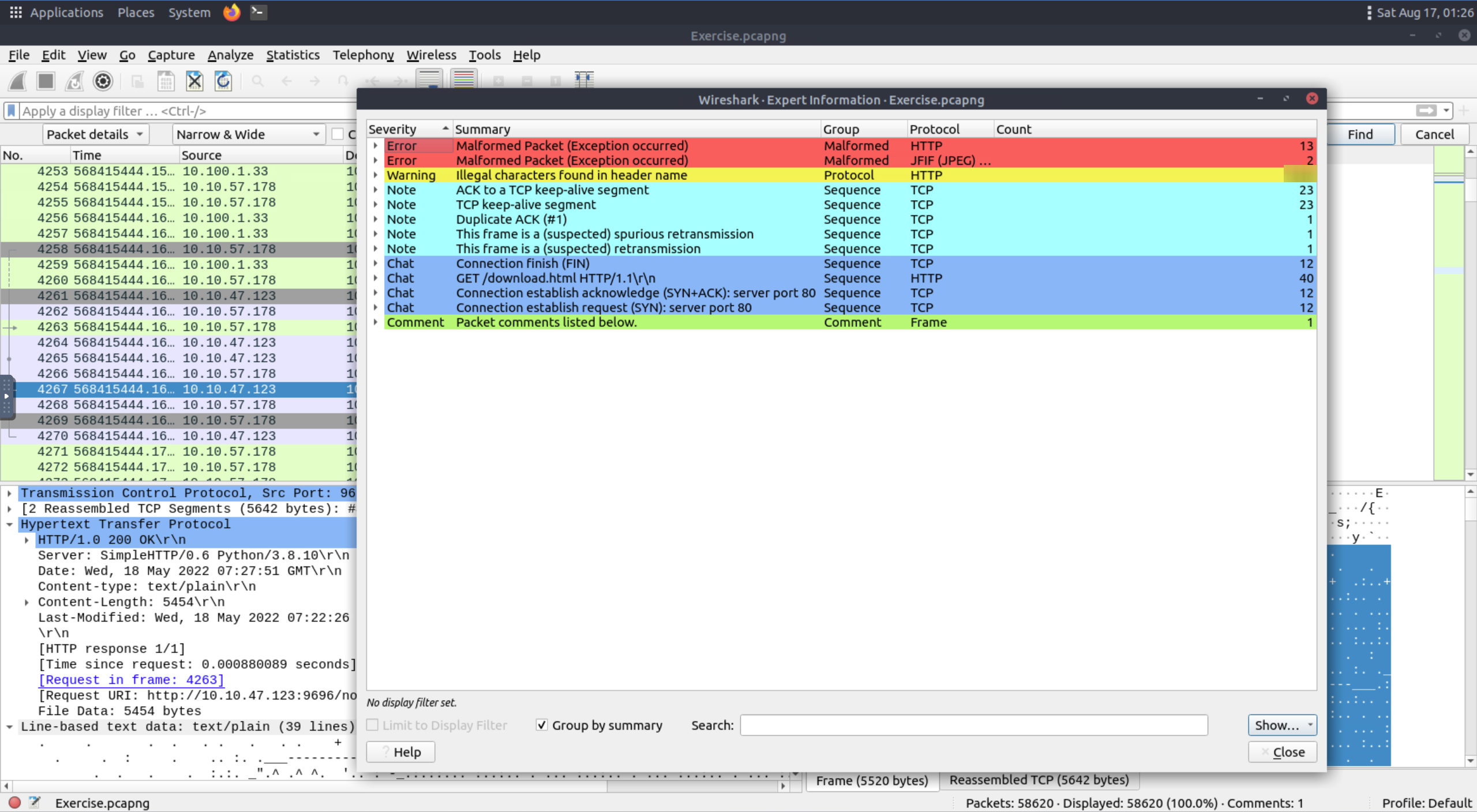Follow the Request in frame 4263 link

coord(131,680)
